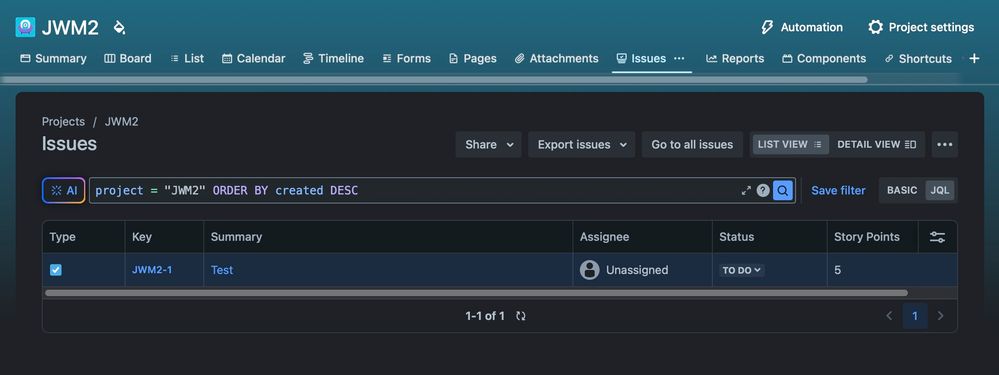The width and height of the screenshot is (999, 375).
Task: Go to JWM2 breadcrumb link
Action: coord(121,122)
